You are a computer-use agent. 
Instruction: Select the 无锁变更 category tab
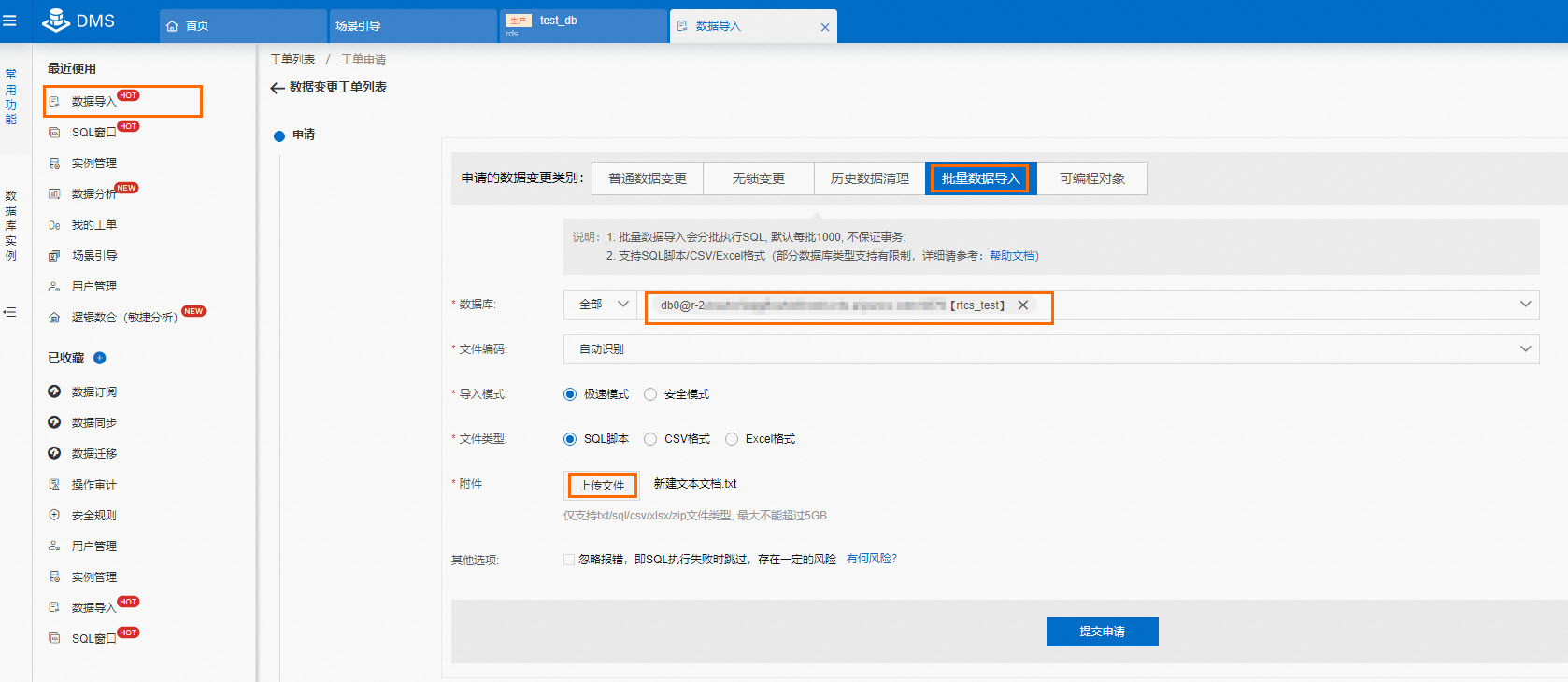click(759, 178)
